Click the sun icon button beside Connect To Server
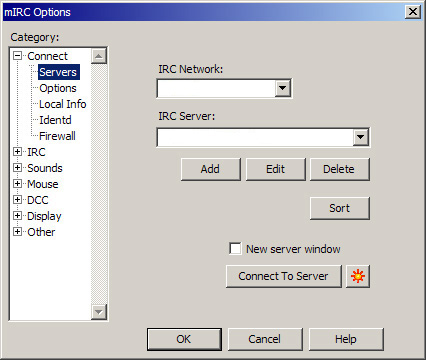426x360 pixels. click(x=358, y=276)
